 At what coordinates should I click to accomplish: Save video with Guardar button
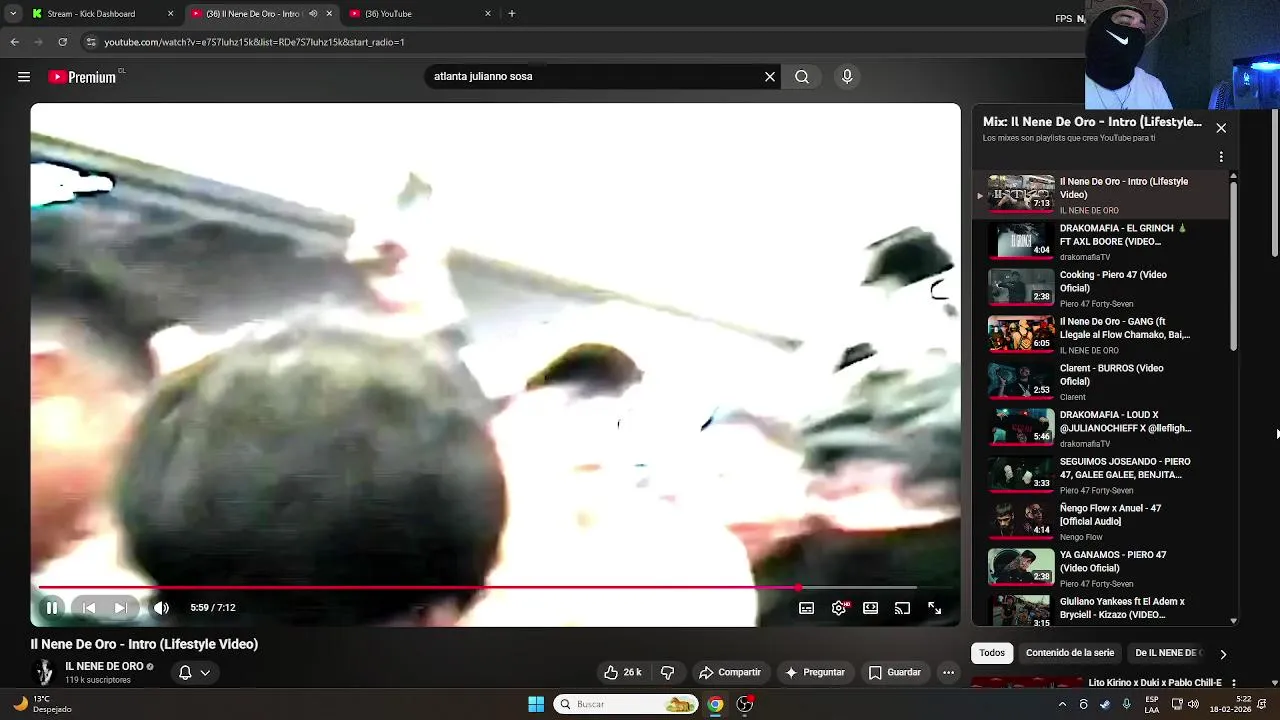[895, 673]
